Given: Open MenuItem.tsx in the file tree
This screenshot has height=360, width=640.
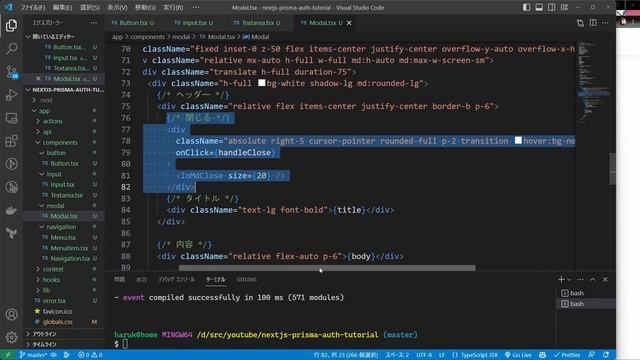Looking at the screenshot, I should point(63,248).
